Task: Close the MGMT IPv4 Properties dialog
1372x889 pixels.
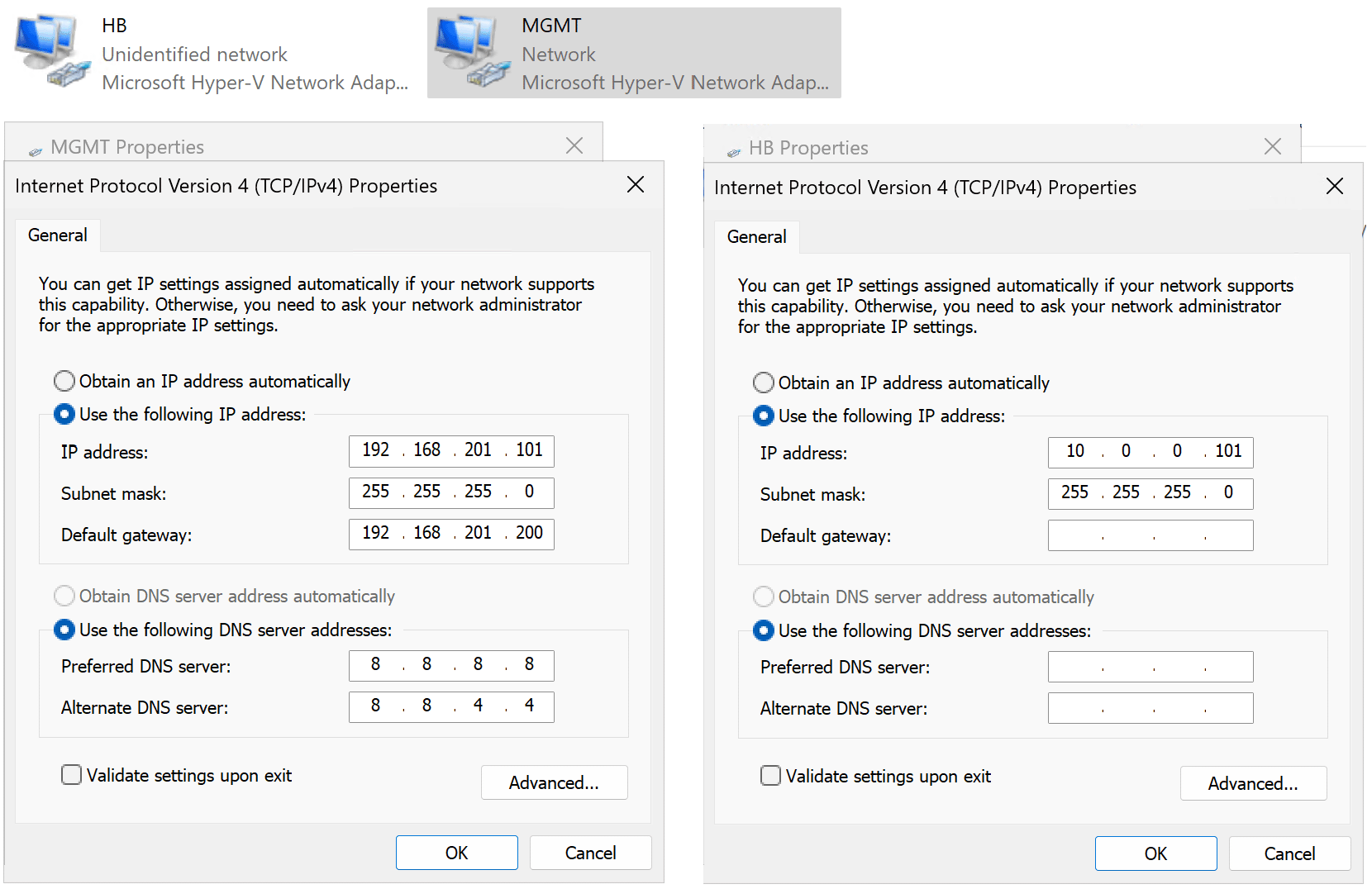Action: 635,184
